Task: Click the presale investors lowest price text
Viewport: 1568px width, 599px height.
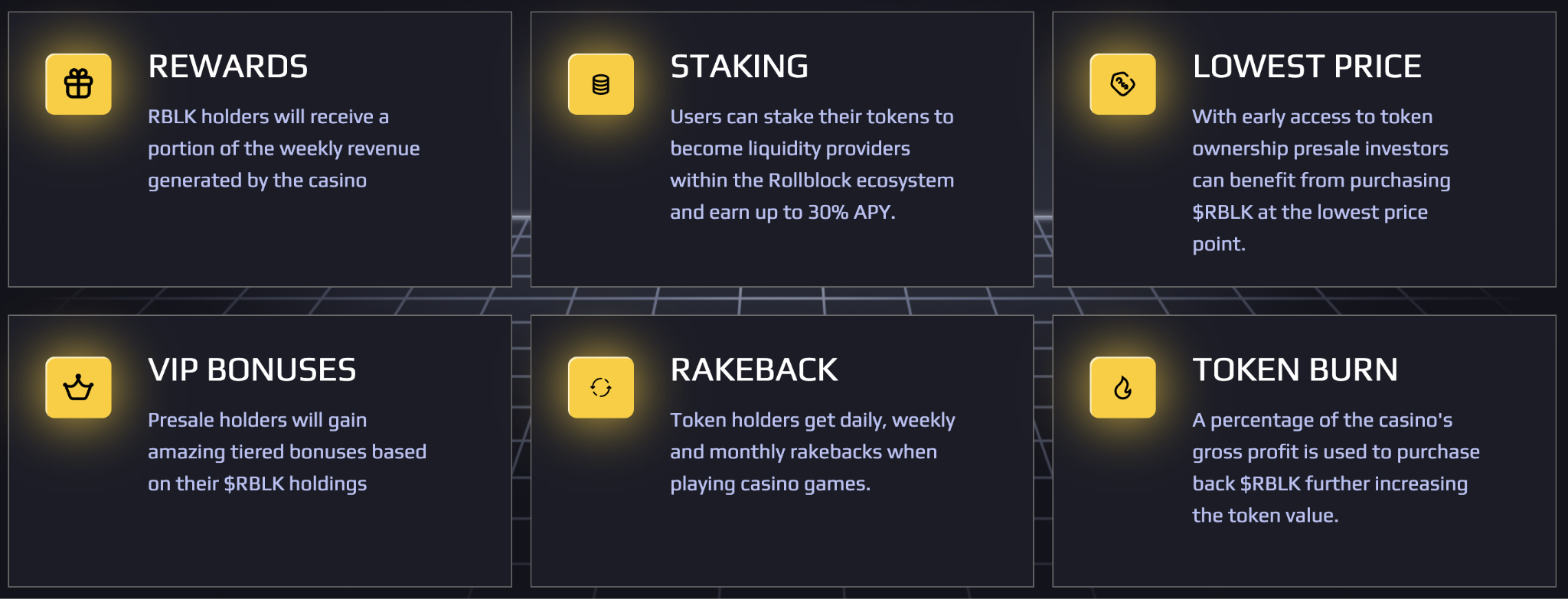Action: tap(1321, 181)
